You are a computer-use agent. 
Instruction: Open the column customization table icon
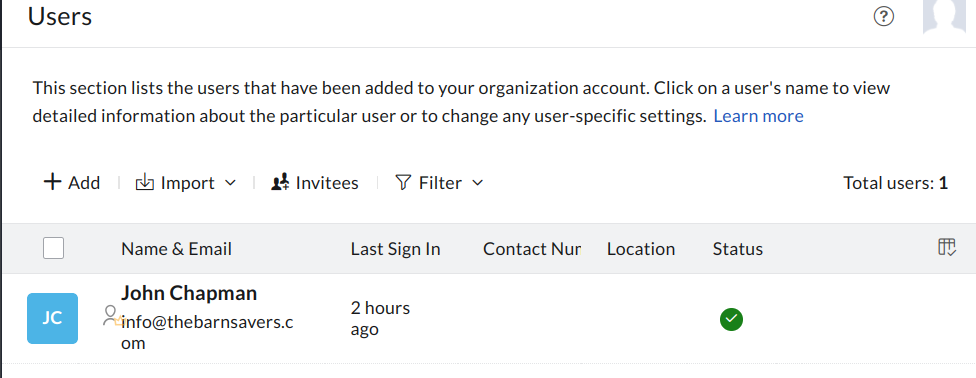[946, 247]
